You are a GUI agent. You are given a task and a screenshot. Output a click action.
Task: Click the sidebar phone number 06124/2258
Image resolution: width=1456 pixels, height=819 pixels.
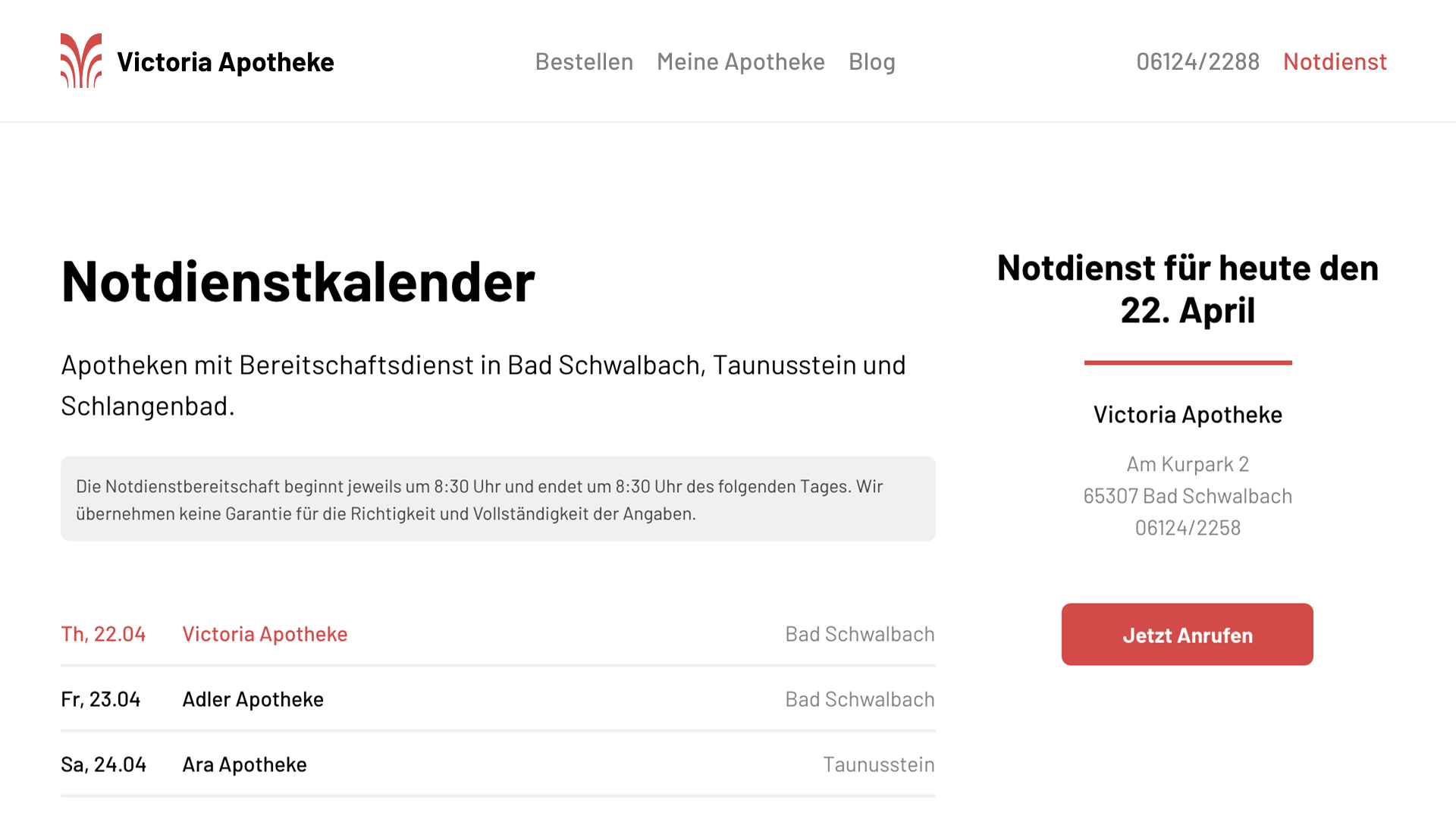[1188, 528]
